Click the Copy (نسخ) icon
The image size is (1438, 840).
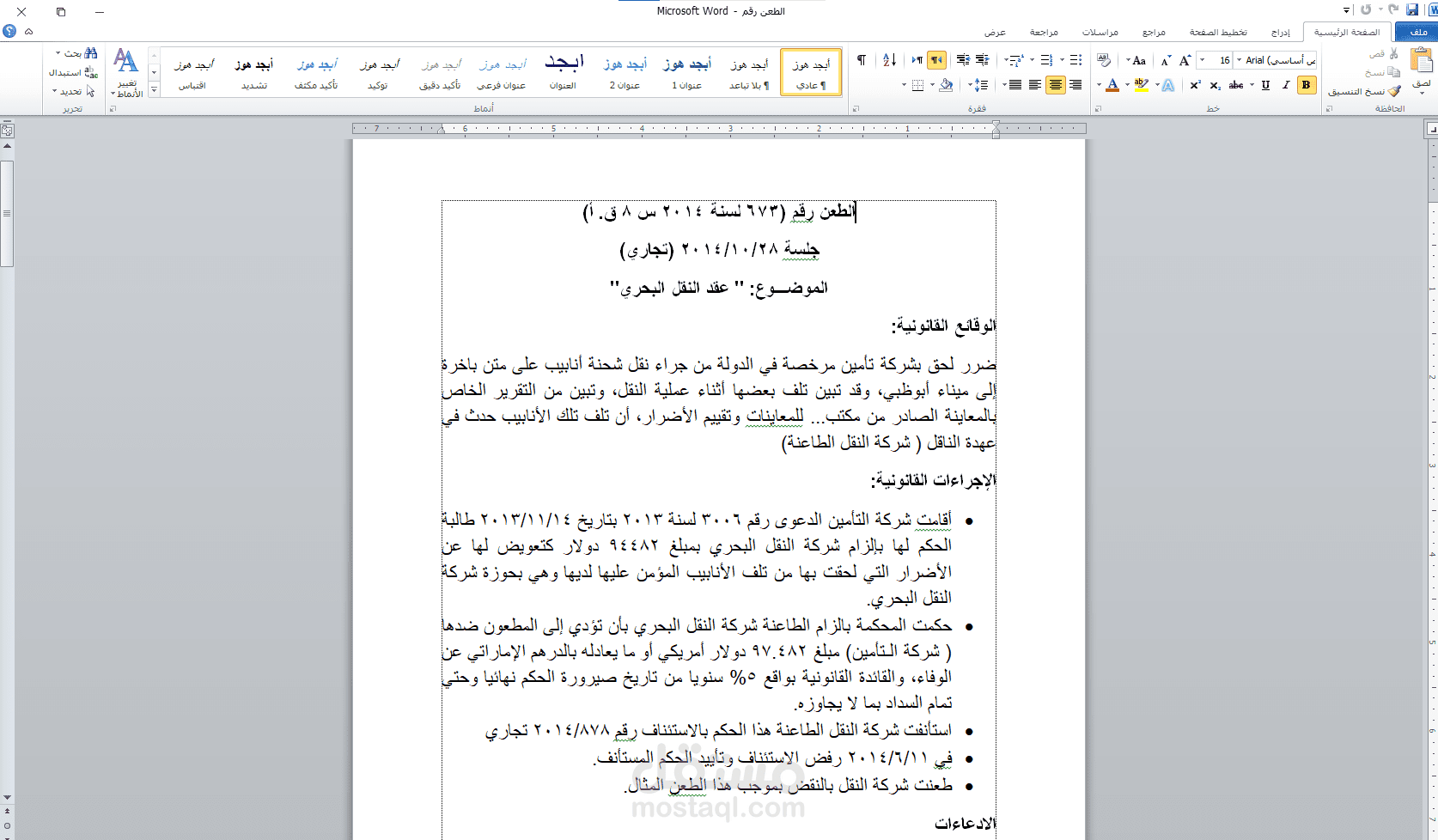coord(1393,72)
